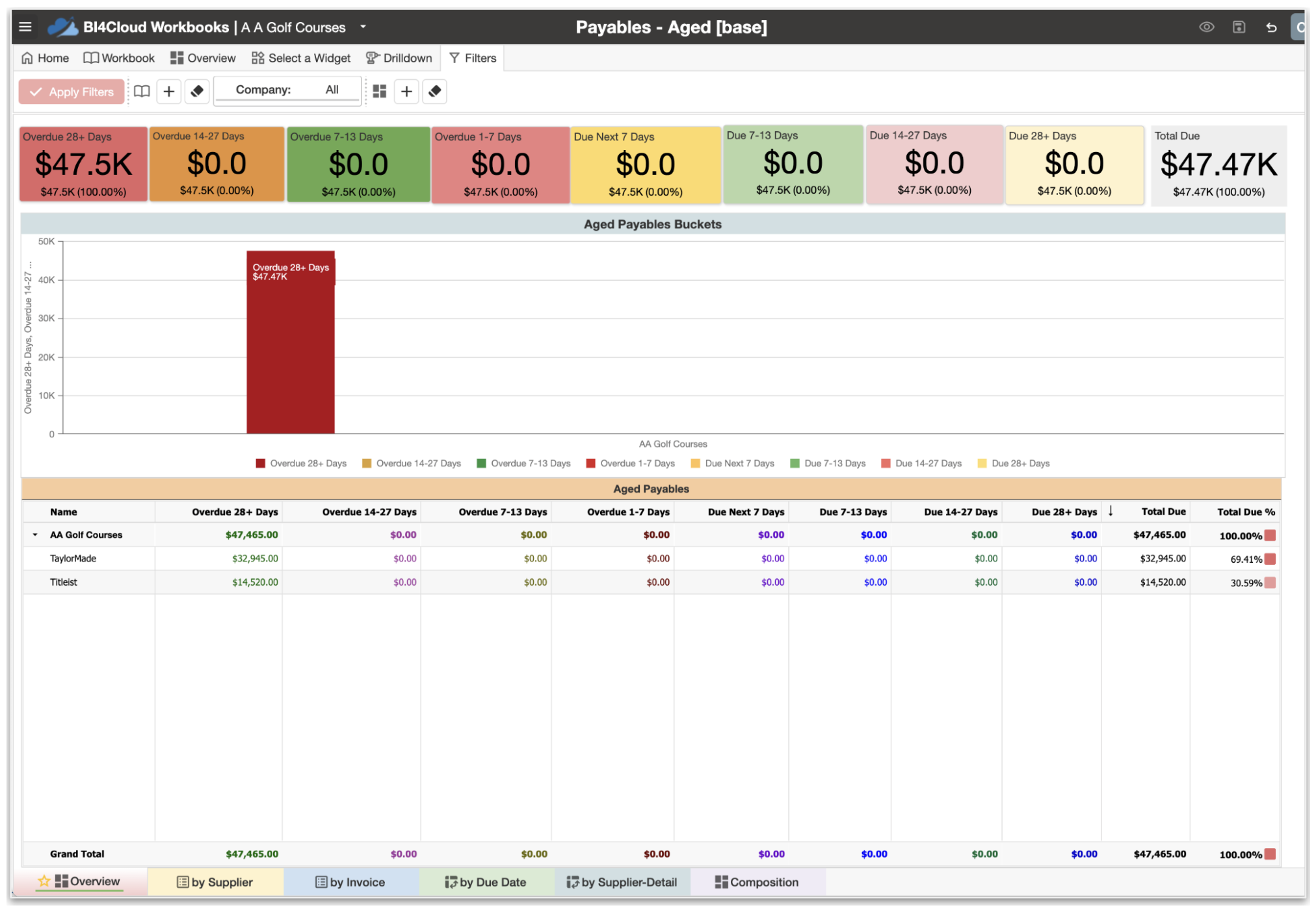Toggle Overdue 28+ Days legend swatch

tap(261, 463)
